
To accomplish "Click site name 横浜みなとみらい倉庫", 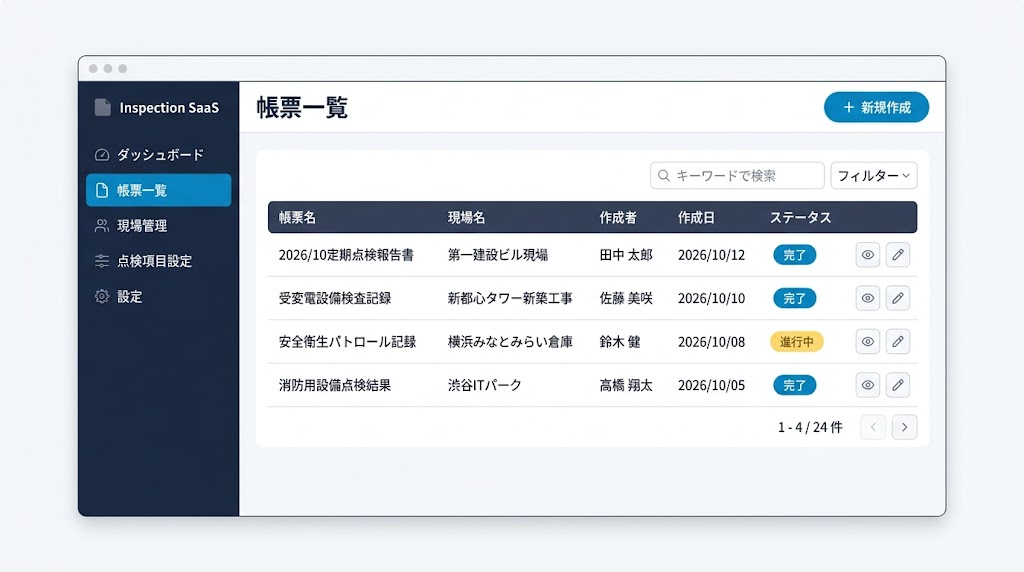I will [x=510, y=342].
